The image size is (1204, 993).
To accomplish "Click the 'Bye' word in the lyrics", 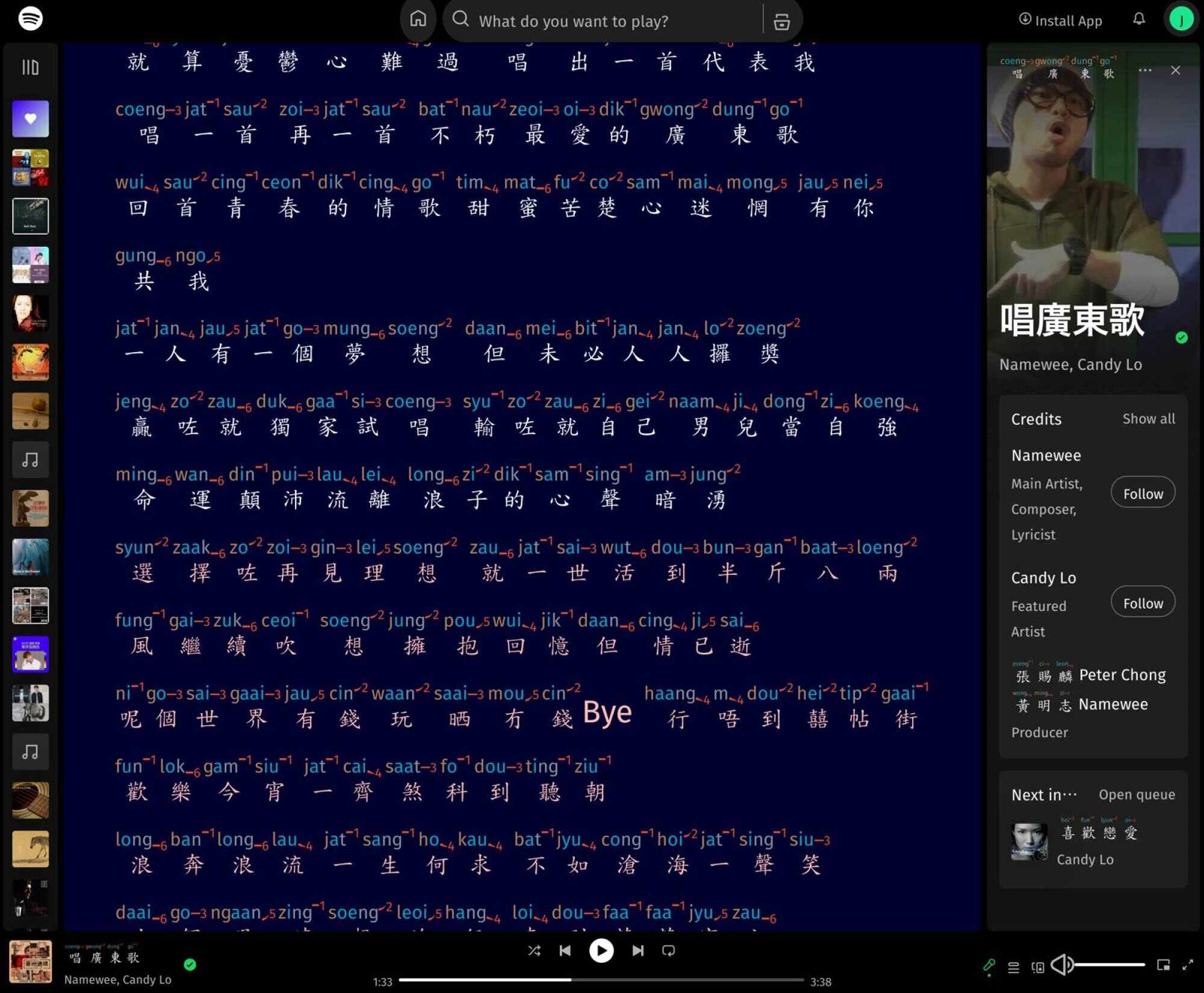I will pos(607,712).
